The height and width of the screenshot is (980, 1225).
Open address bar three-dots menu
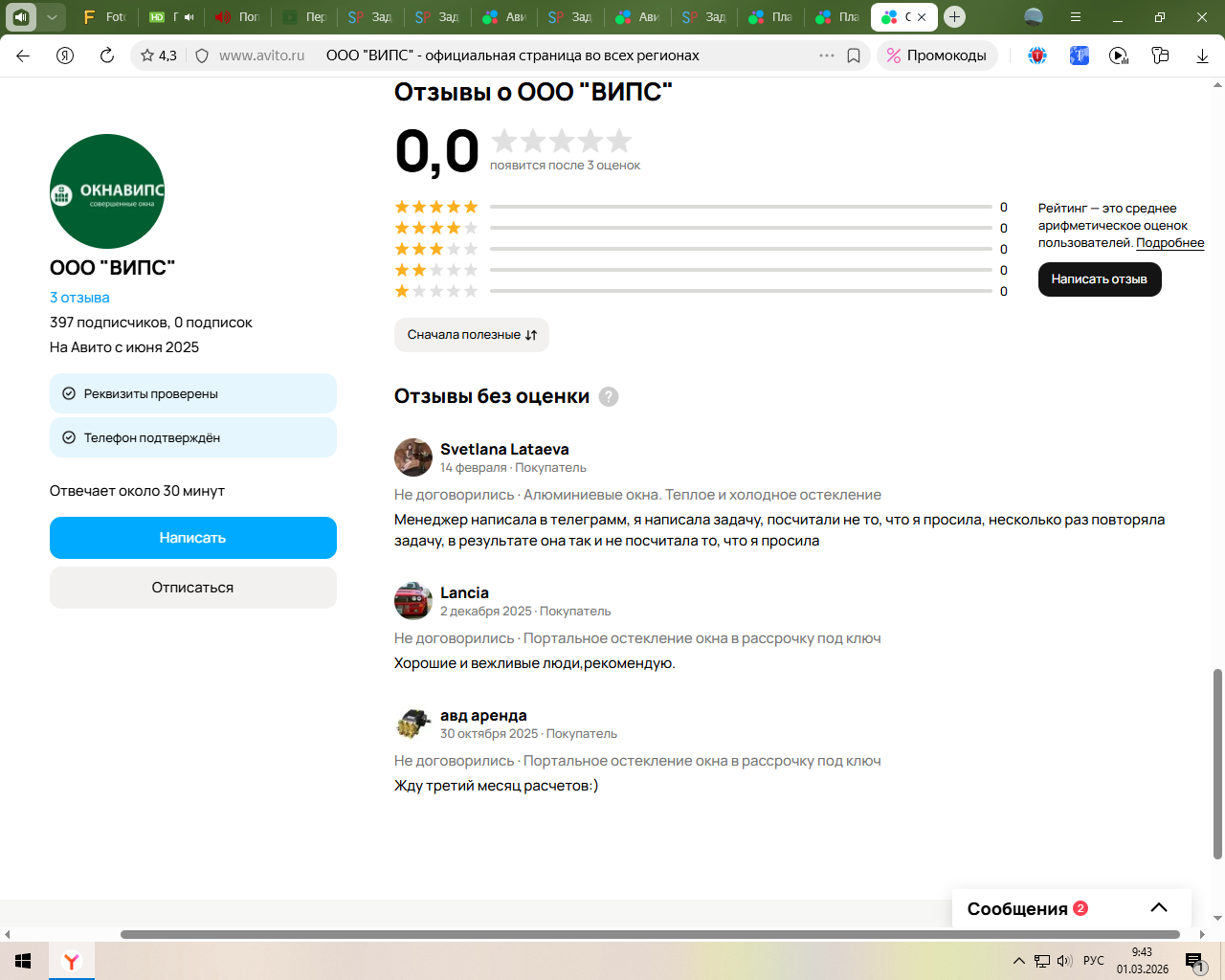click(827, 56)
